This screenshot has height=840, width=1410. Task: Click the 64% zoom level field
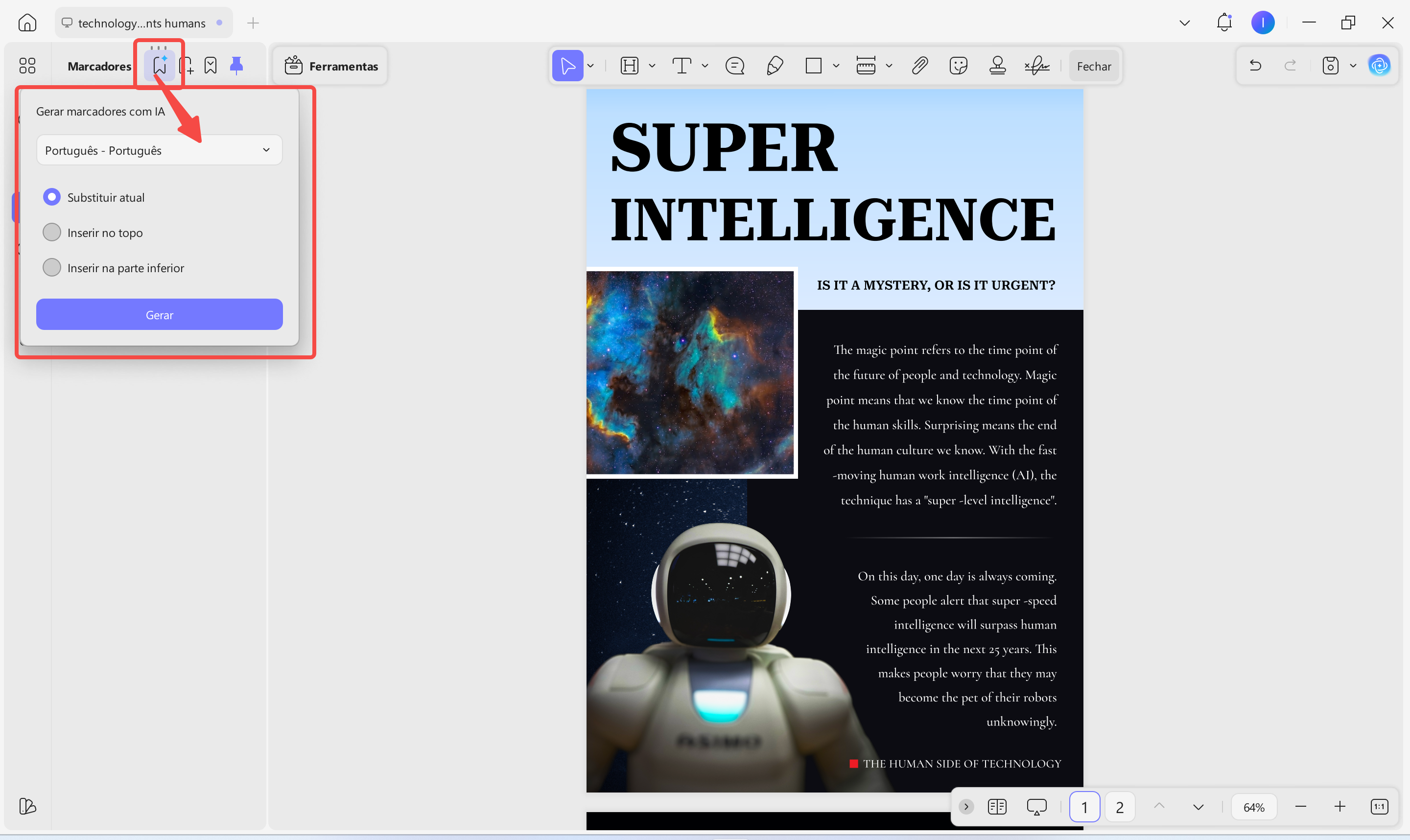coord(1254,807)
